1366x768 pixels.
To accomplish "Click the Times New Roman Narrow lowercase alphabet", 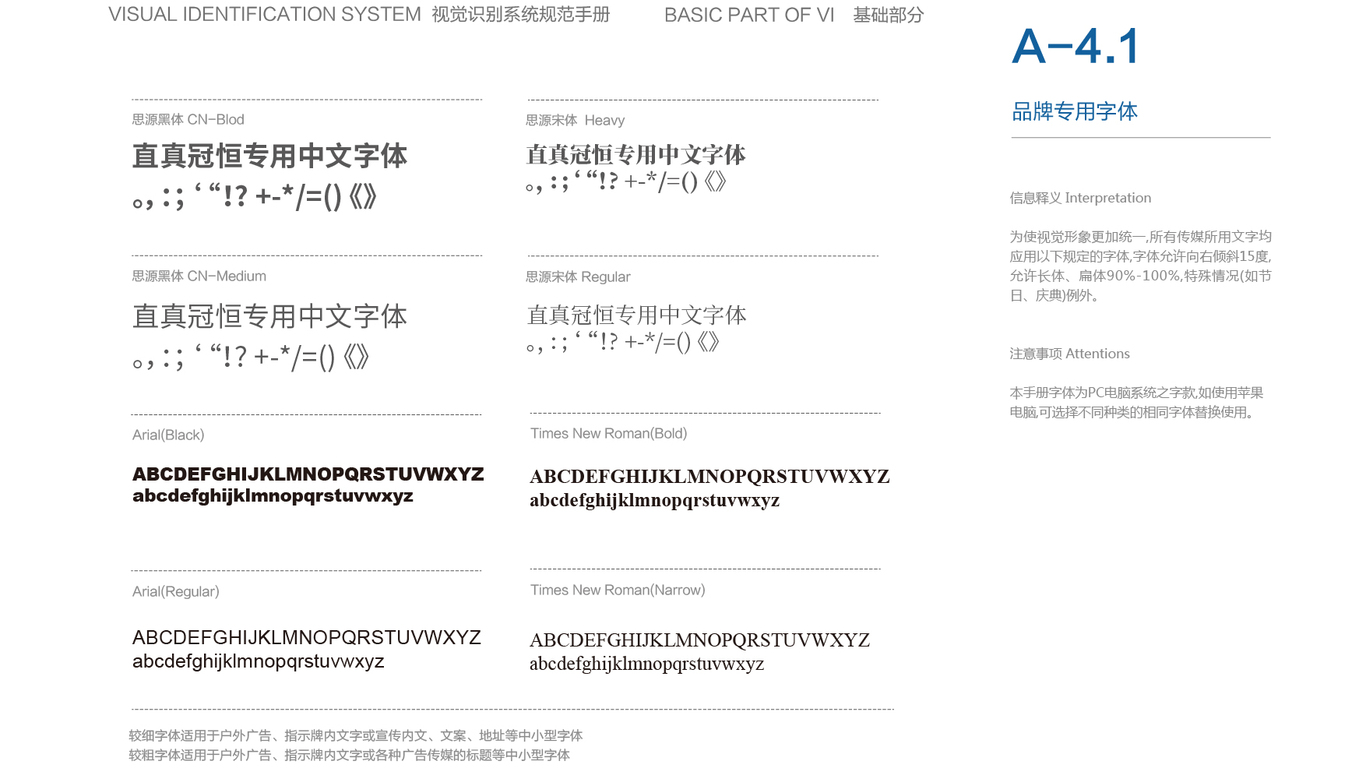I will point(647,664).
